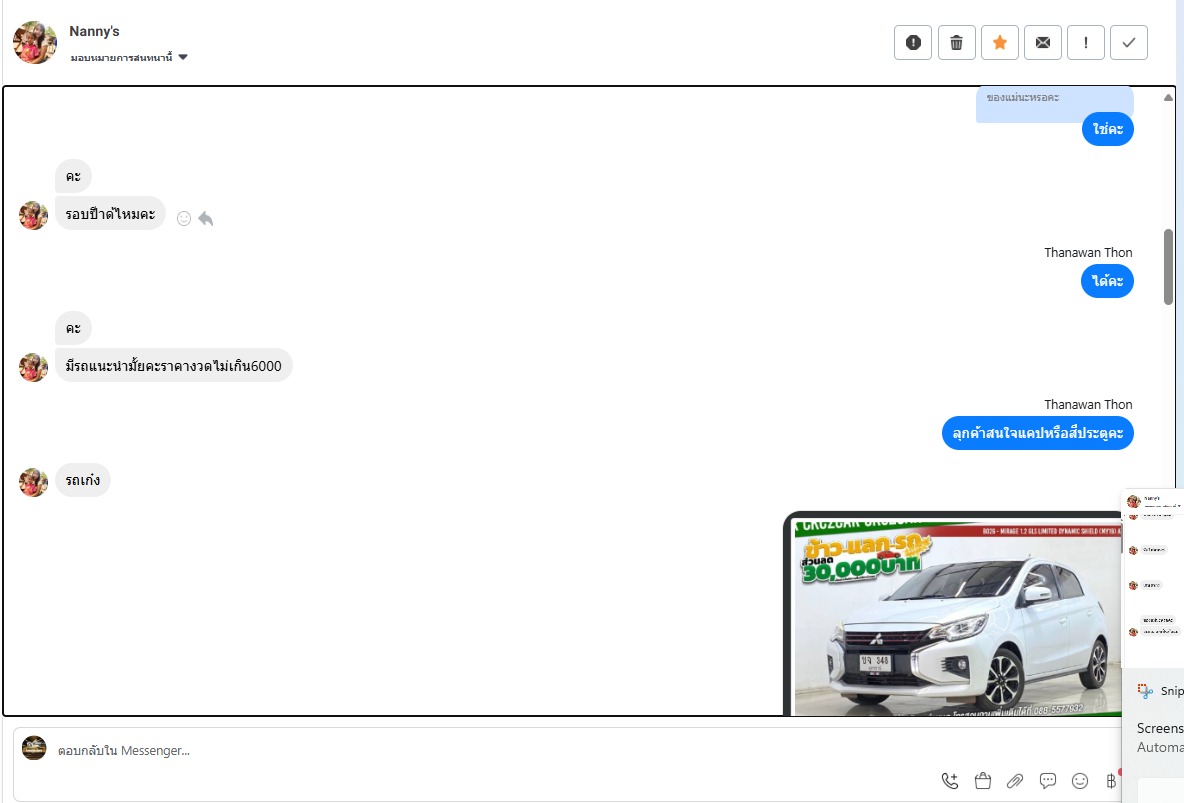Click the 'ลูกค้าสนใจแคปหรือสี่ประตูคะ' message
Image resolution: width=1184 pixels, height=803 pixels.
click(x=1038, y=433)
